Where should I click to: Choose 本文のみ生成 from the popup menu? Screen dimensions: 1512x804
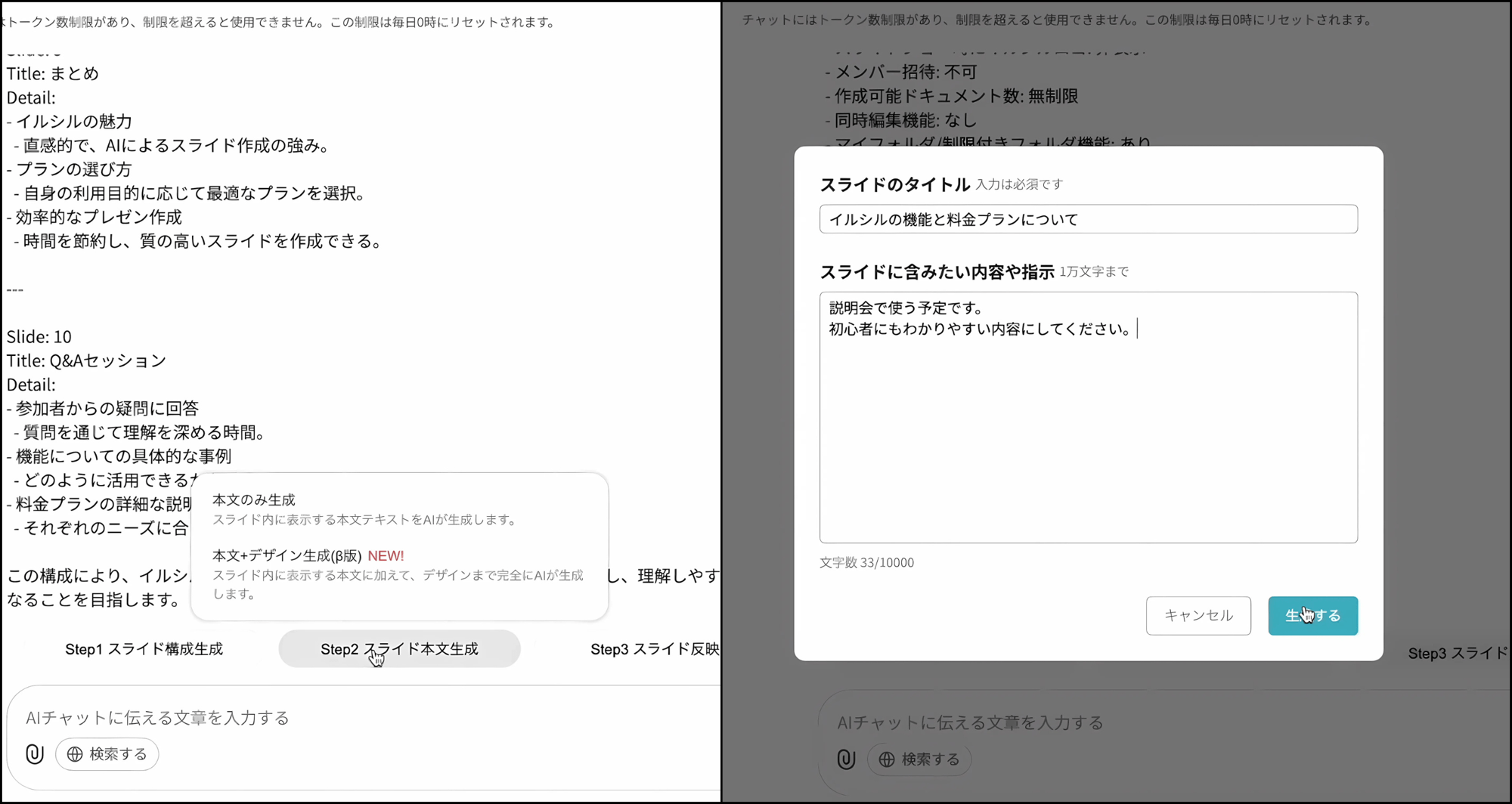tap(254, 499)
